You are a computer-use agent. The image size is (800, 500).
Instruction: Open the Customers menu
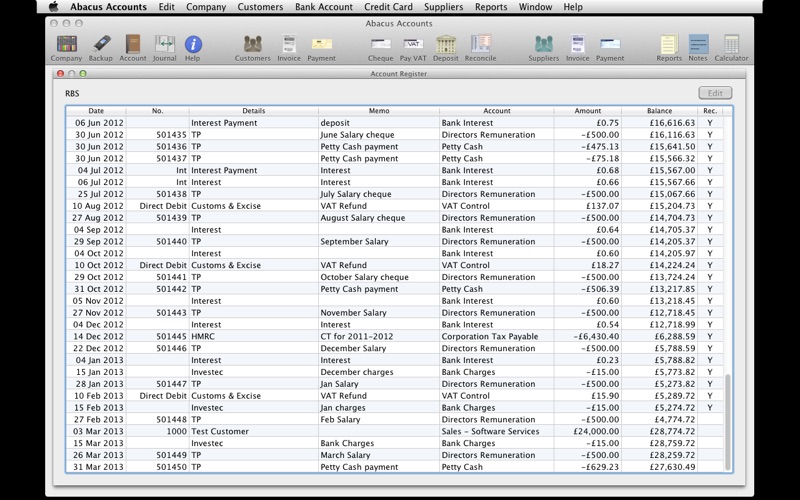(260, 7)
